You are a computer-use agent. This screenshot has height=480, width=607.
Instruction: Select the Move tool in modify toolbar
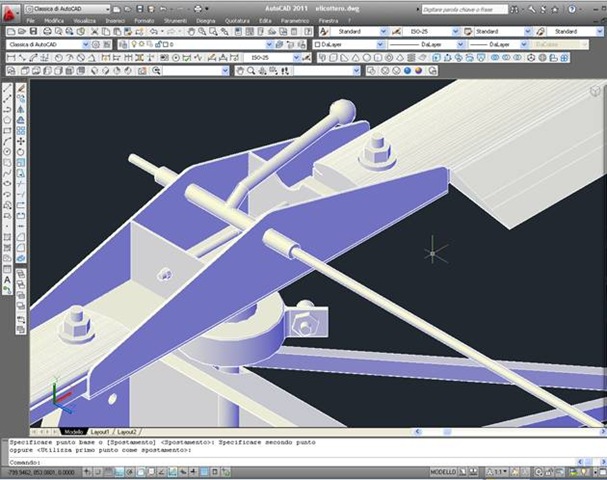pos(20,141)
